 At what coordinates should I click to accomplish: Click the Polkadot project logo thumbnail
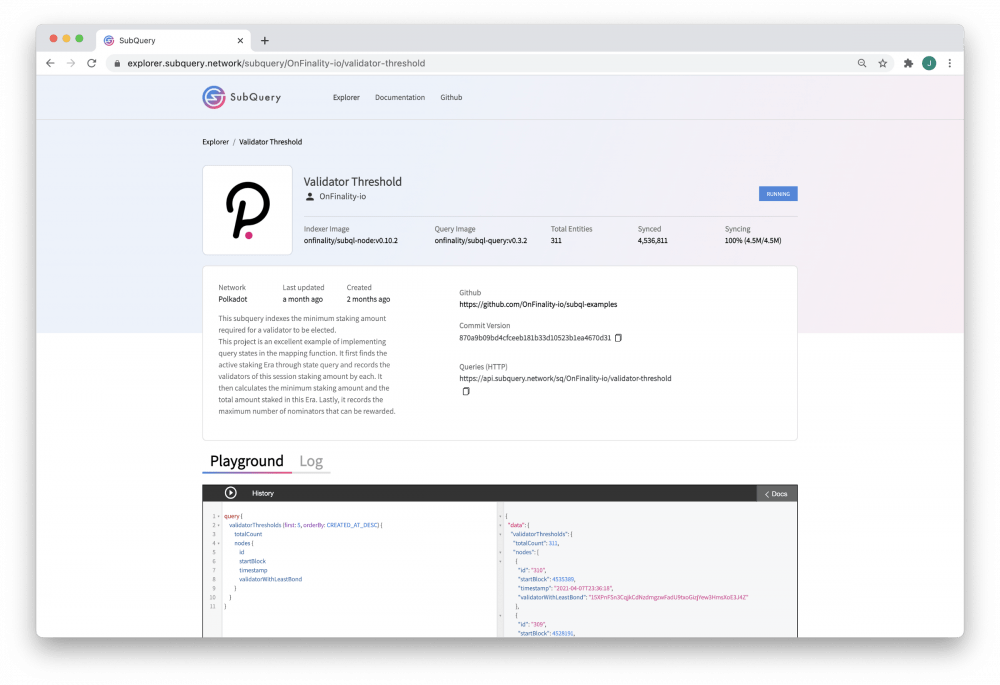(247, 210)
